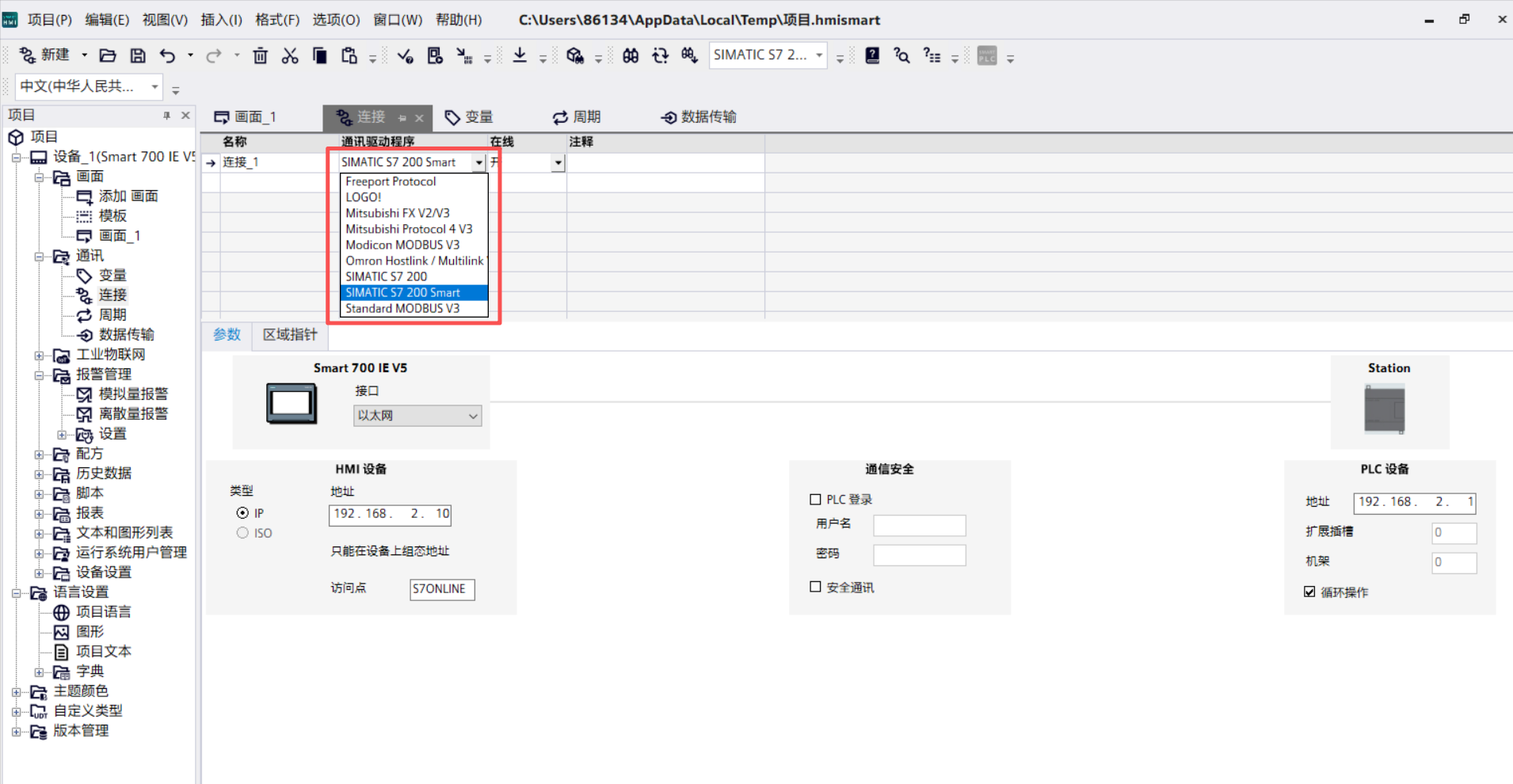The image size is (1513, 784).
Task: Open the 选项(O) menu
Action: click(x=336, y=20)
